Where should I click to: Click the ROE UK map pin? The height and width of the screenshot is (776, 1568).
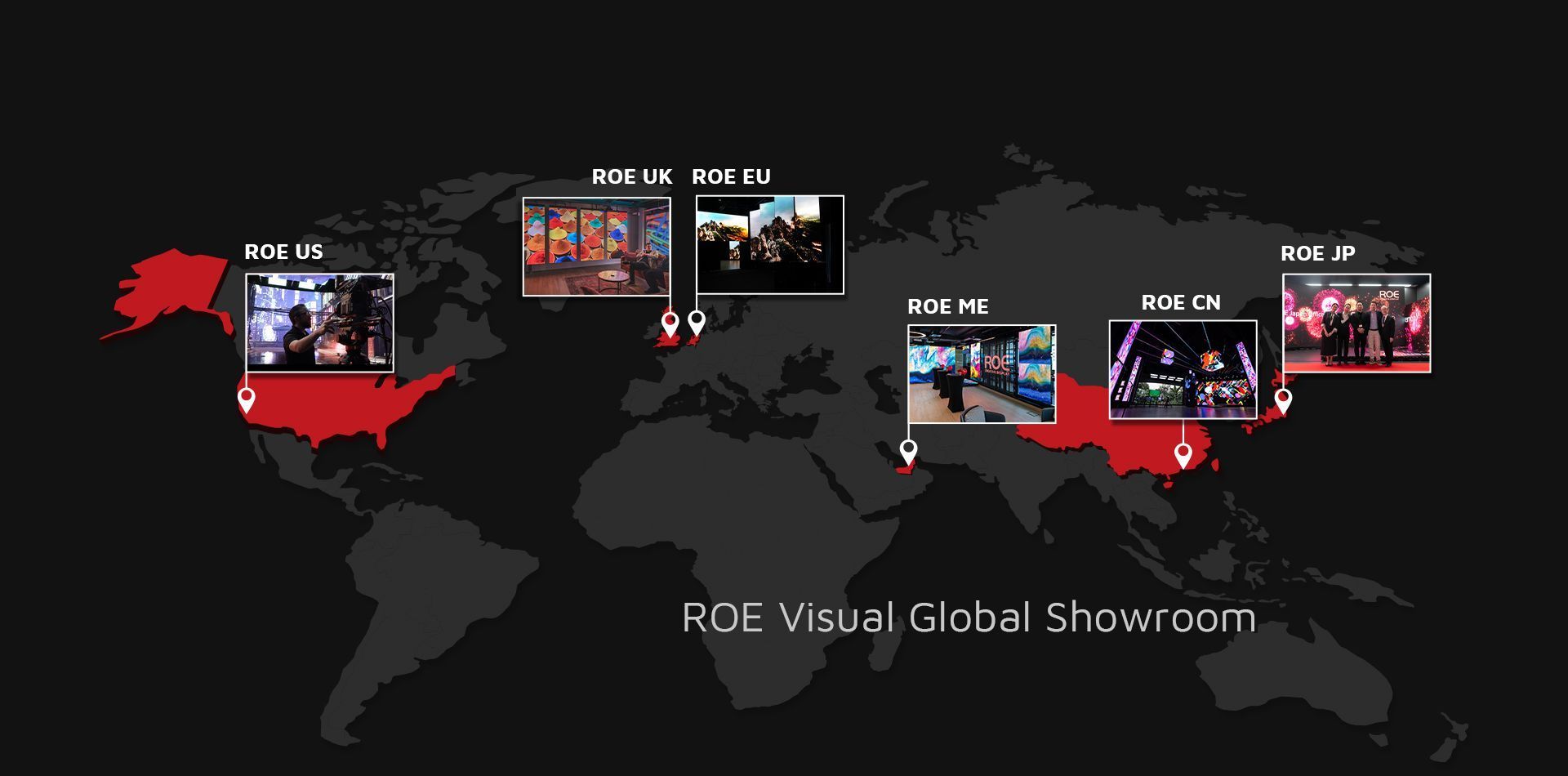click(x=670, y=323)
